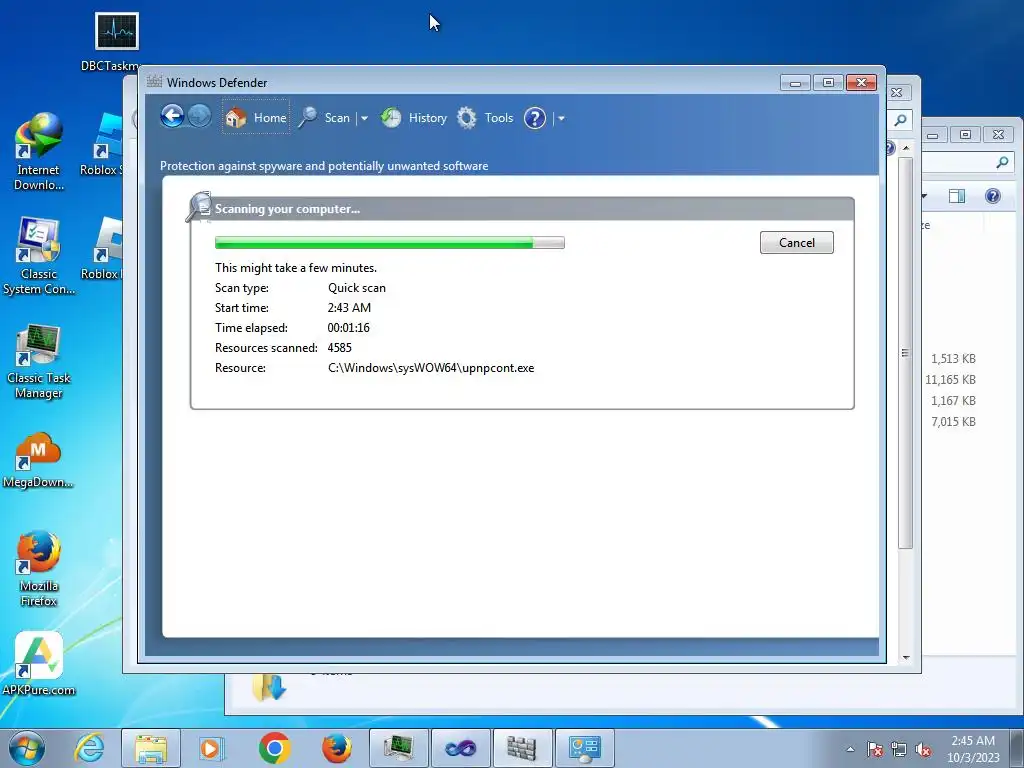Launch Google Chrome from the taskbar
The image size is (1024, 768).
274,748
